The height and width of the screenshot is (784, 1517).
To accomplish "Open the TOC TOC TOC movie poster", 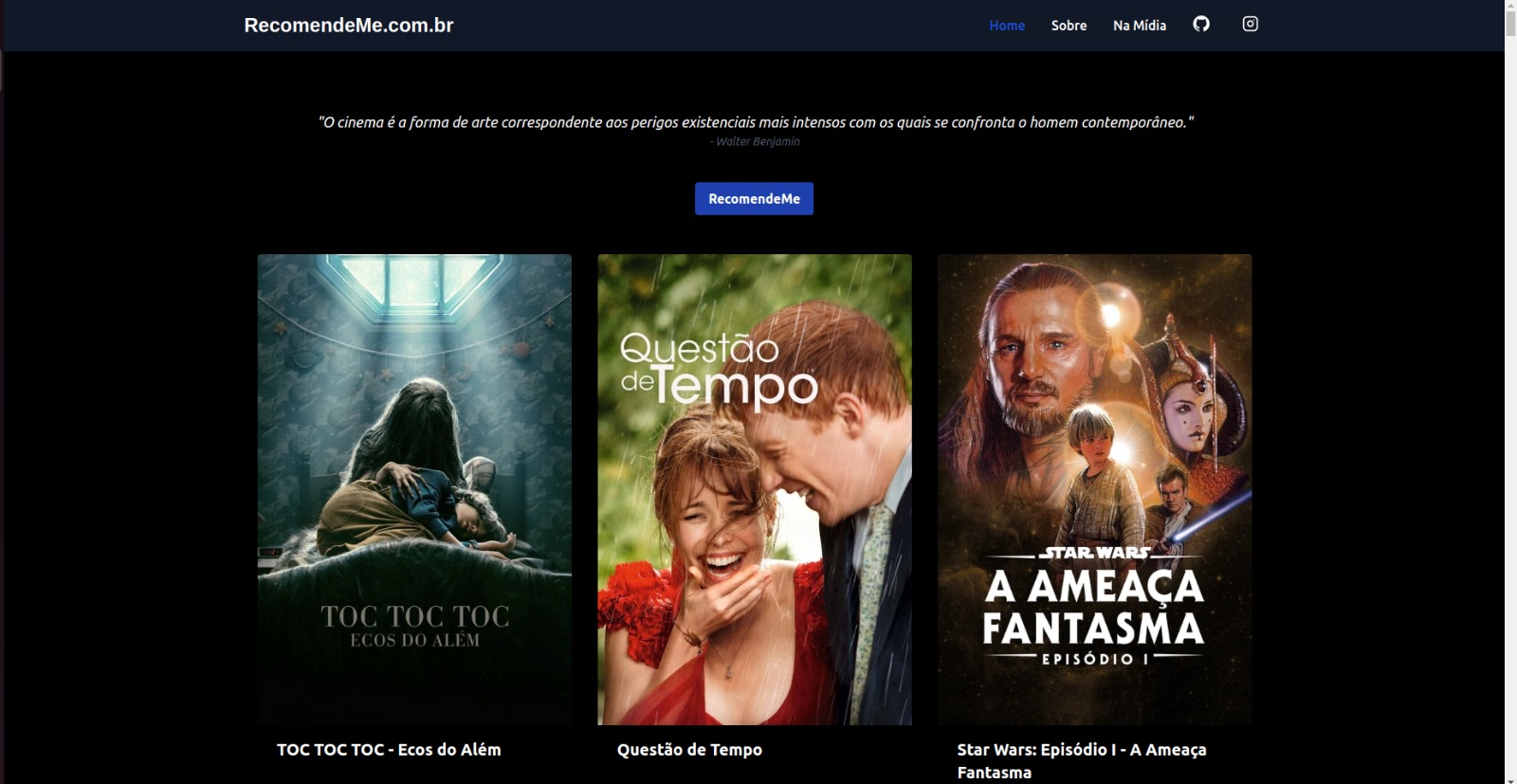I will [414, 489].
